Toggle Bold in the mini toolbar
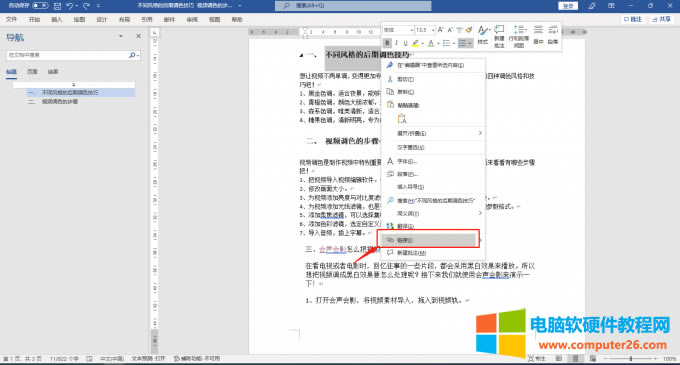 point(387,43)
